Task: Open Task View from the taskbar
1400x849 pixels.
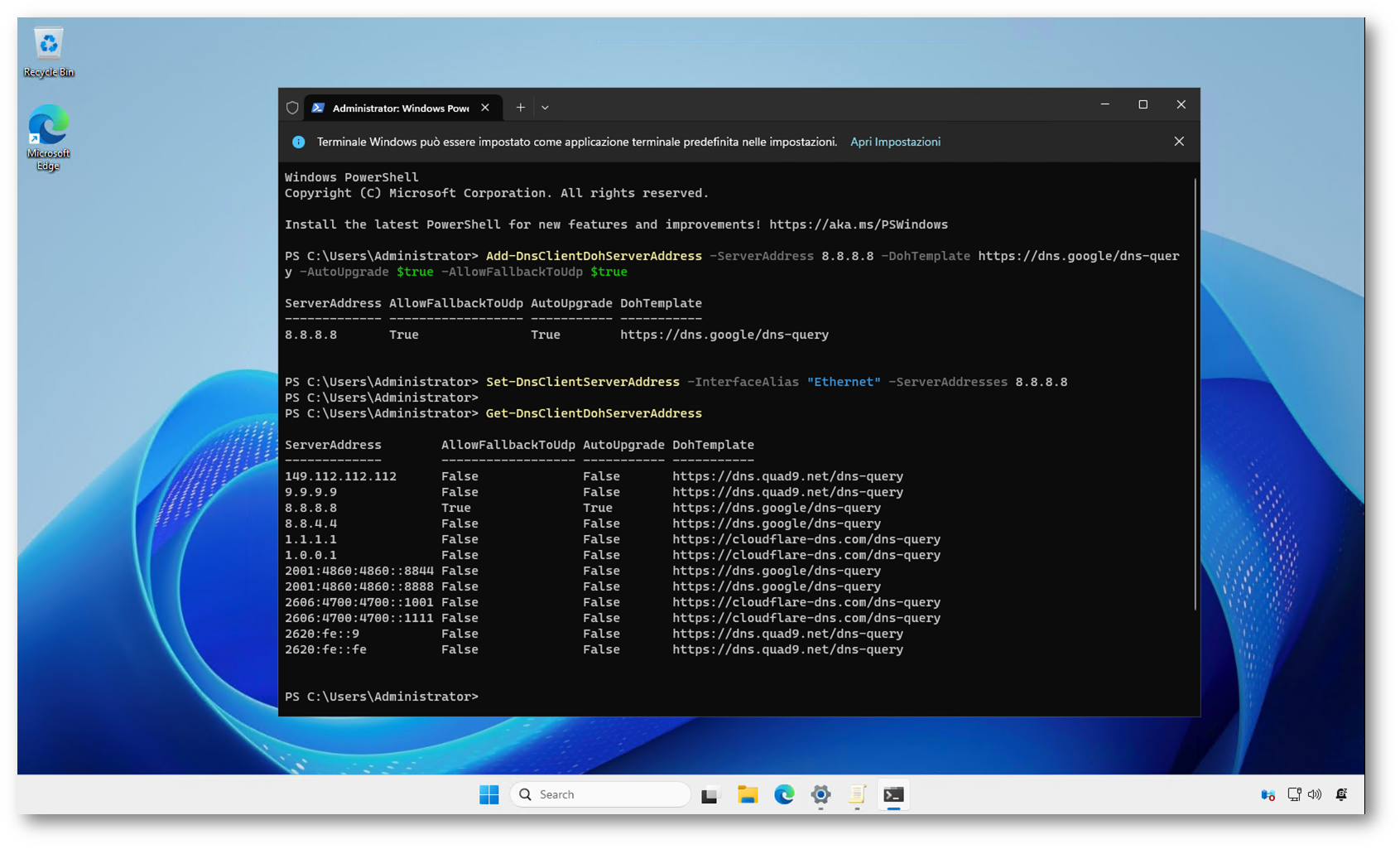Action: (710, 795)
